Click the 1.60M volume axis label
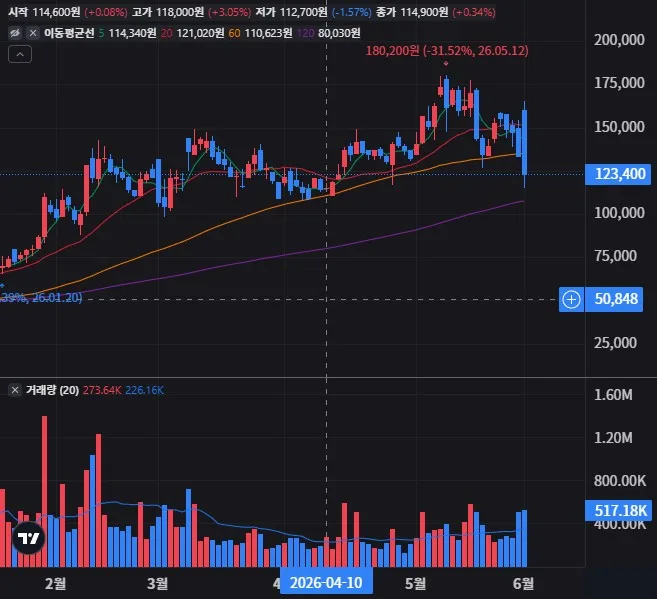Image resolution: width=657 pixels, height=599 pixels. [613, 395]
